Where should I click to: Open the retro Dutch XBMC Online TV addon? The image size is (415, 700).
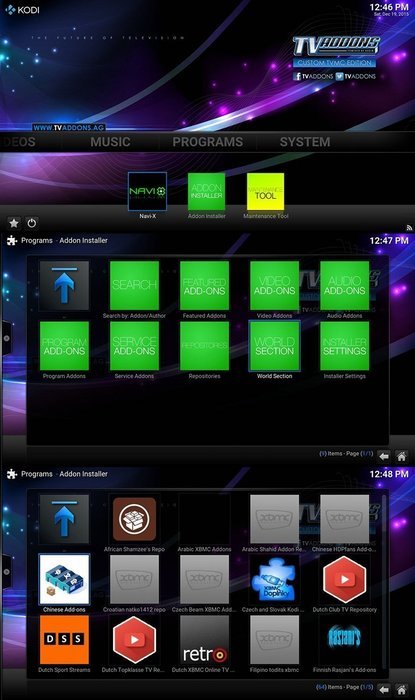[204, 640]
